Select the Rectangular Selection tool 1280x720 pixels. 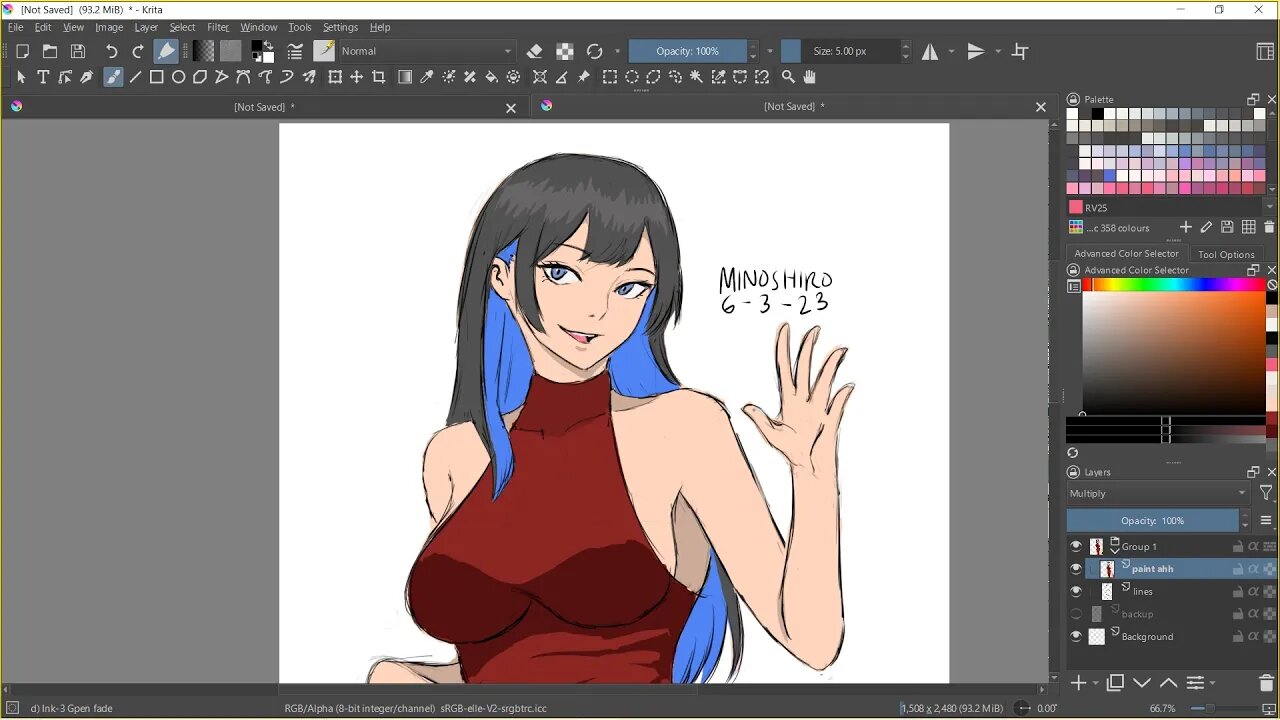coord(610,77)
